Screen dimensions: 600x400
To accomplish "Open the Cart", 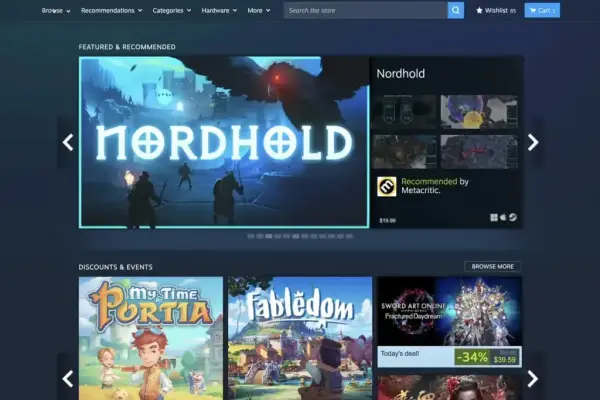I will pos(542,10).
